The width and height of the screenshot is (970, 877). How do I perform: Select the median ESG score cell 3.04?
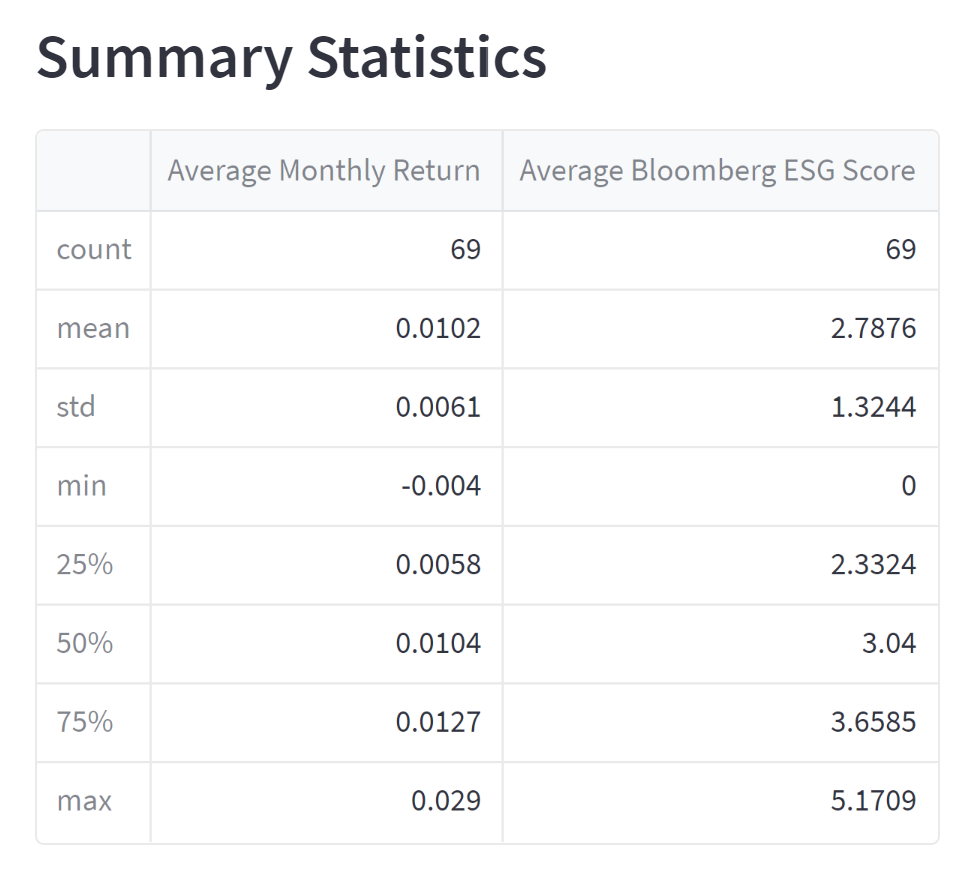point(889,643)
